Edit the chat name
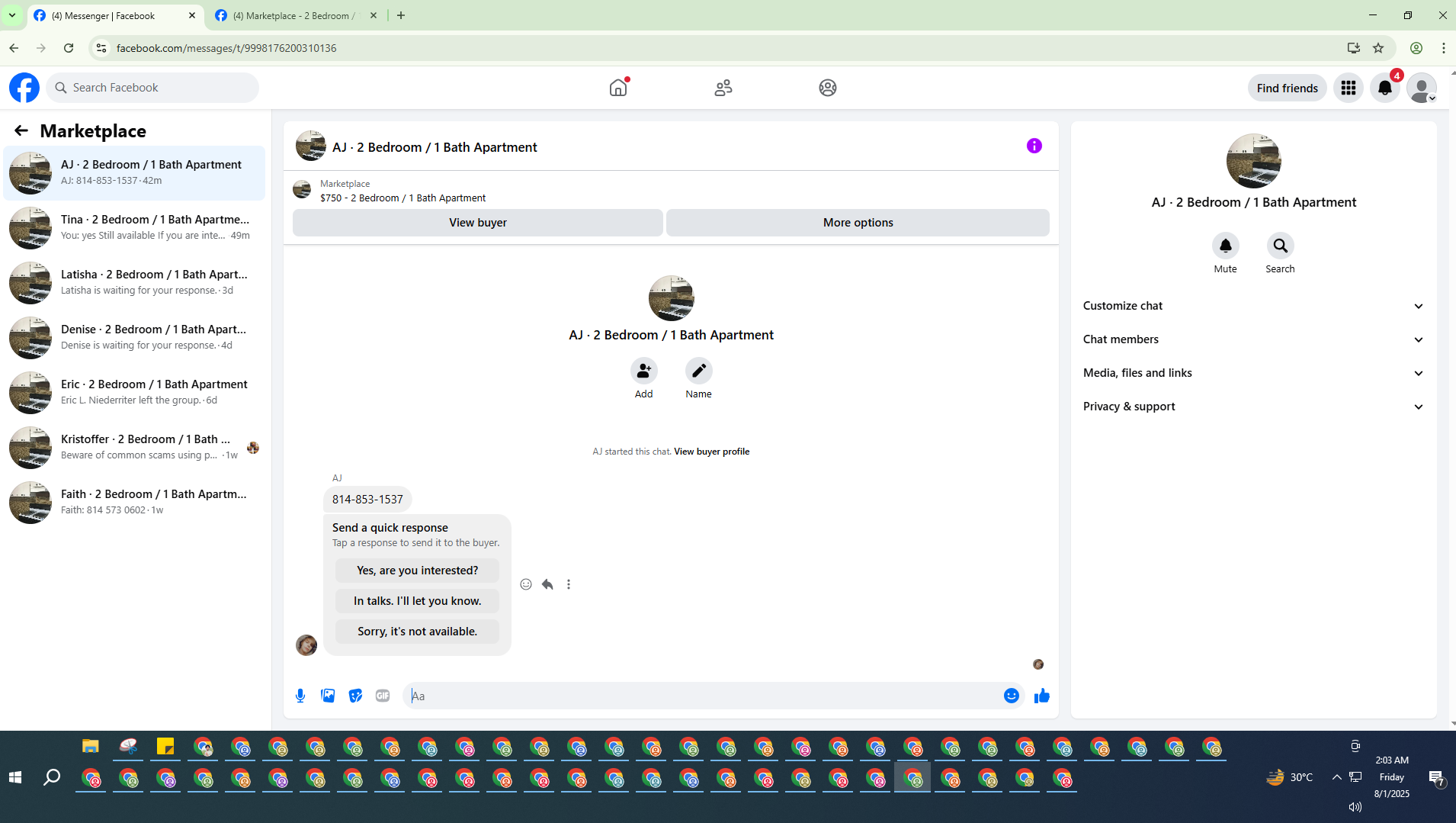Image resolution: width=1456 pixels, height=823 pixels. (698, 371)
